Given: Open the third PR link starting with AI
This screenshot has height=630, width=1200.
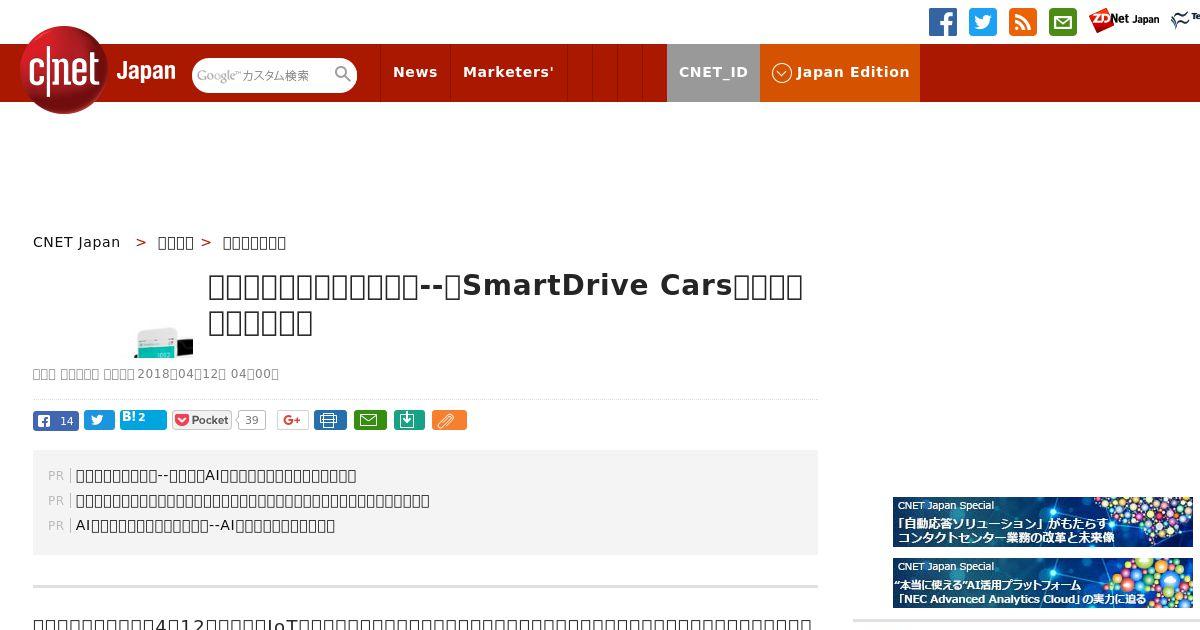Looking at the screenshot, I should [205, 526].
